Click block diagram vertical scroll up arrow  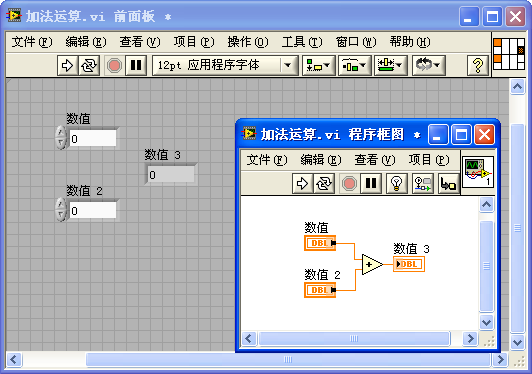tap(486, 204)
